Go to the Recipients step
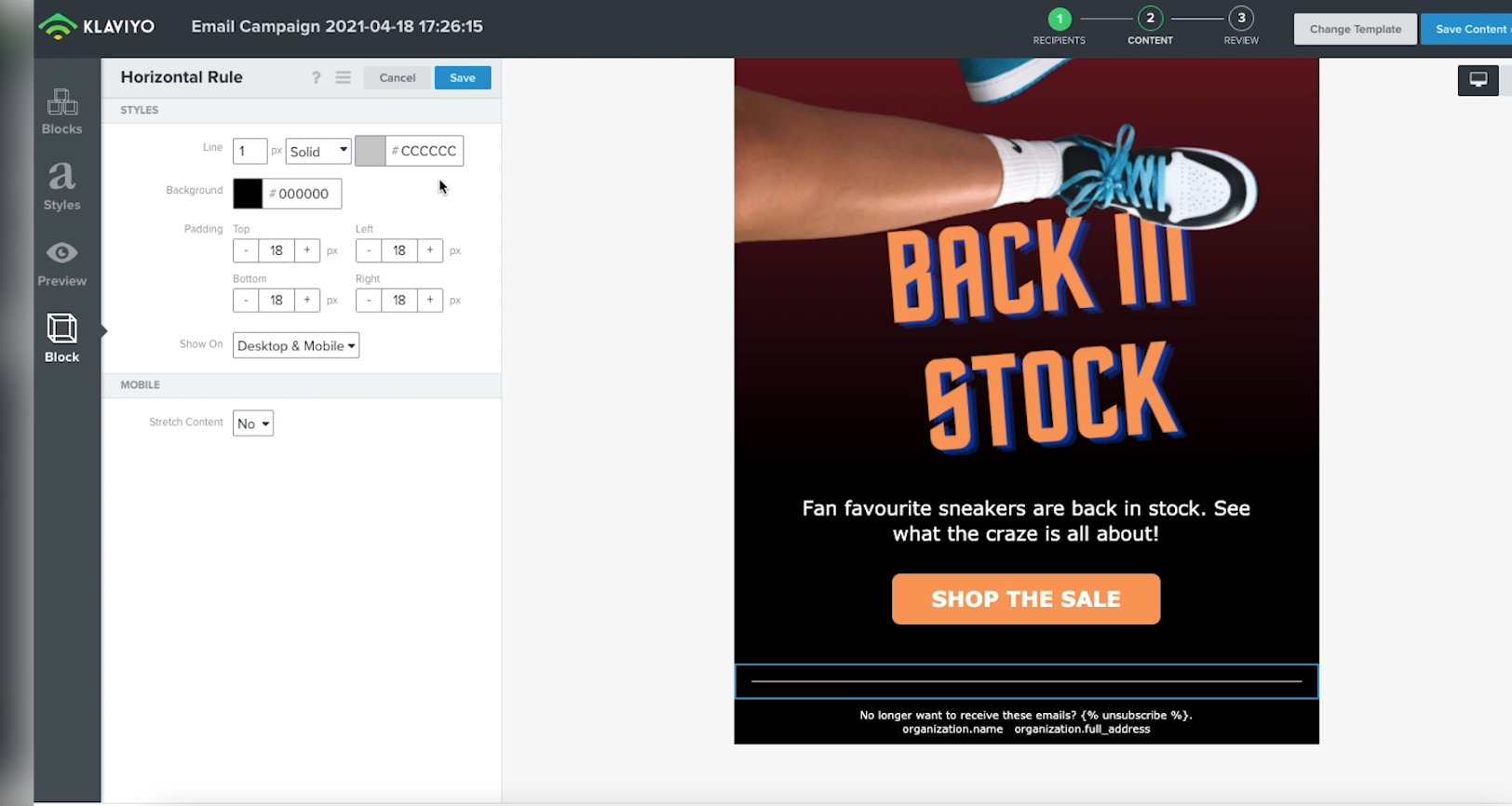Image resolution: width=1512 pixels, height=806 pixels. (1060, 27)
